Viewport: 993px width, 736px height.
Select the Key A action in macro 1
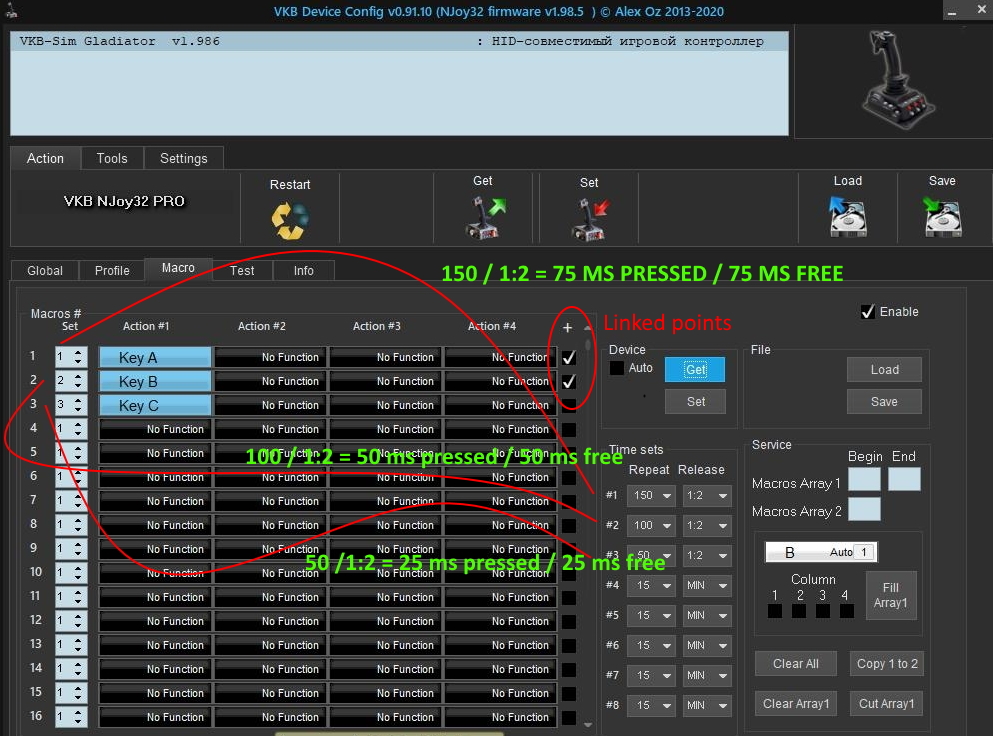pos(155,358)
